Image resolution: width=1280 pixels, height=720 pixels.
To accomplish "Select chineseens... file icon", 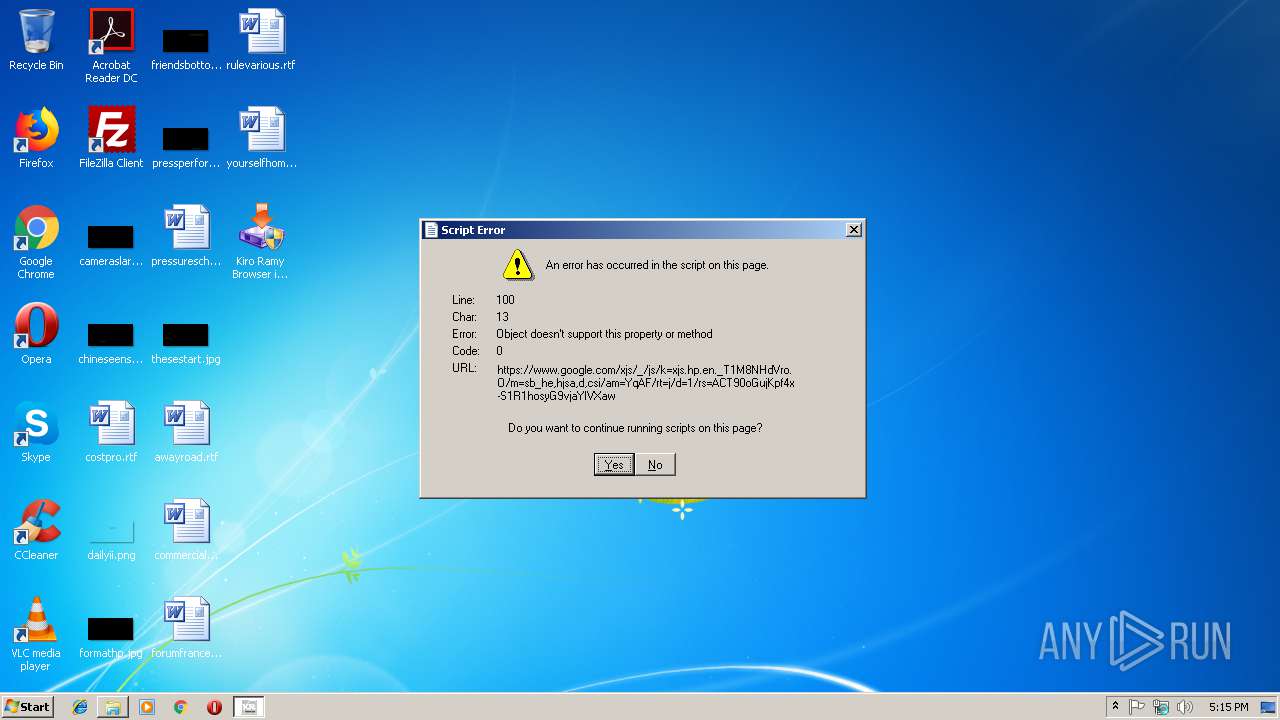I will tap(111, 343).
